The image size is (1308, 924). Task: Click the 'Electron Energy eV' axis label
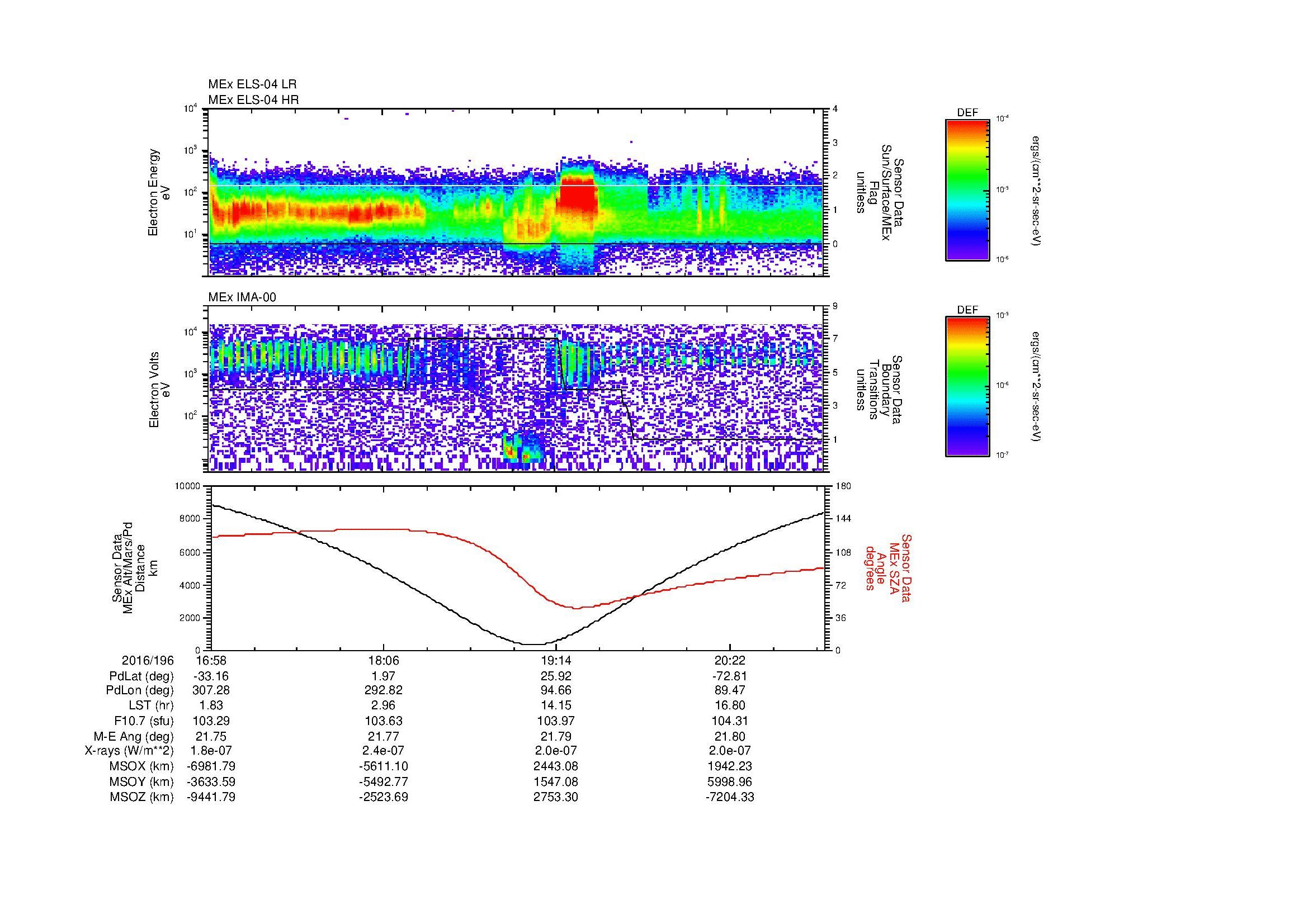pyautogui.click(x=159, y=192)
